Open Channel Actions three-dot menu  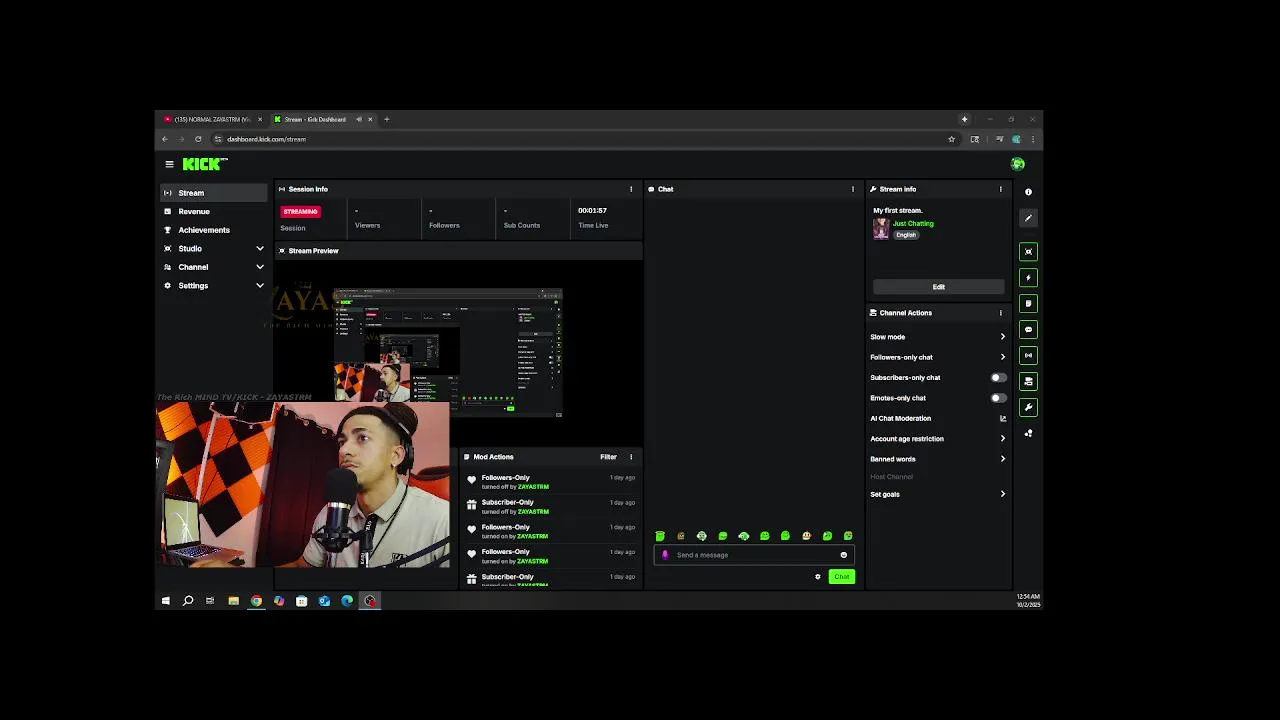pyautogui.click(x=1001, y=313)
